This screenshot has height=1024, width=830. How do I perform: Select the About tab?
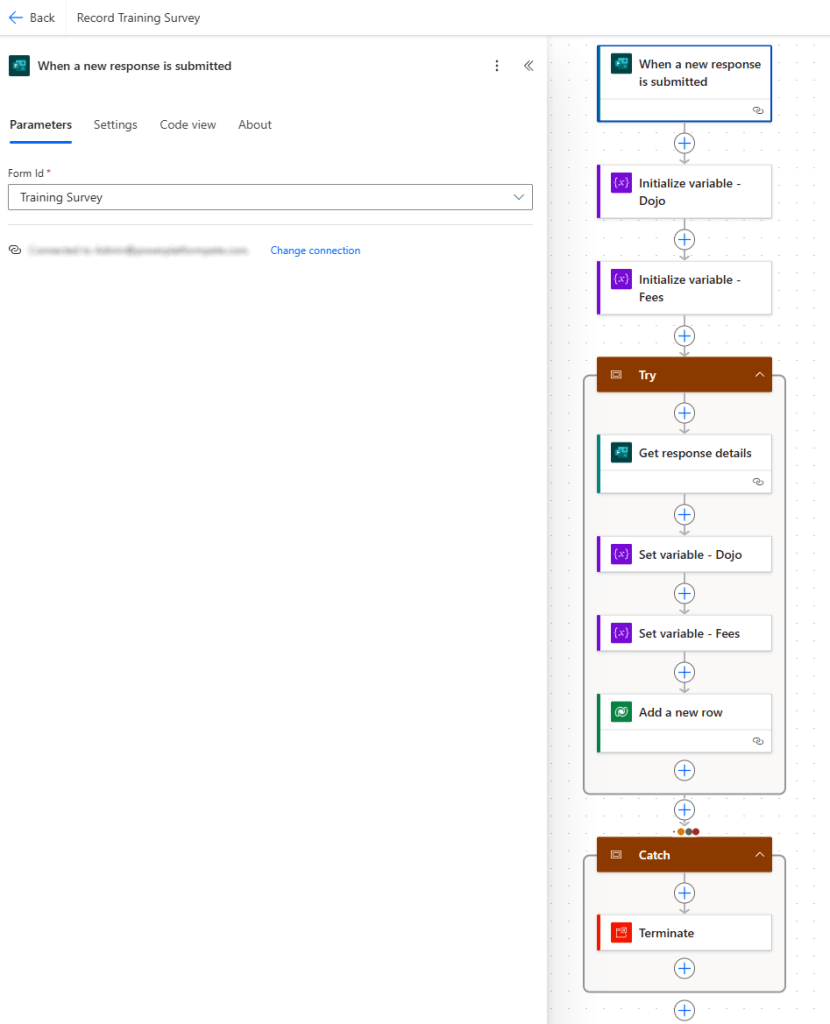point(255,125)
